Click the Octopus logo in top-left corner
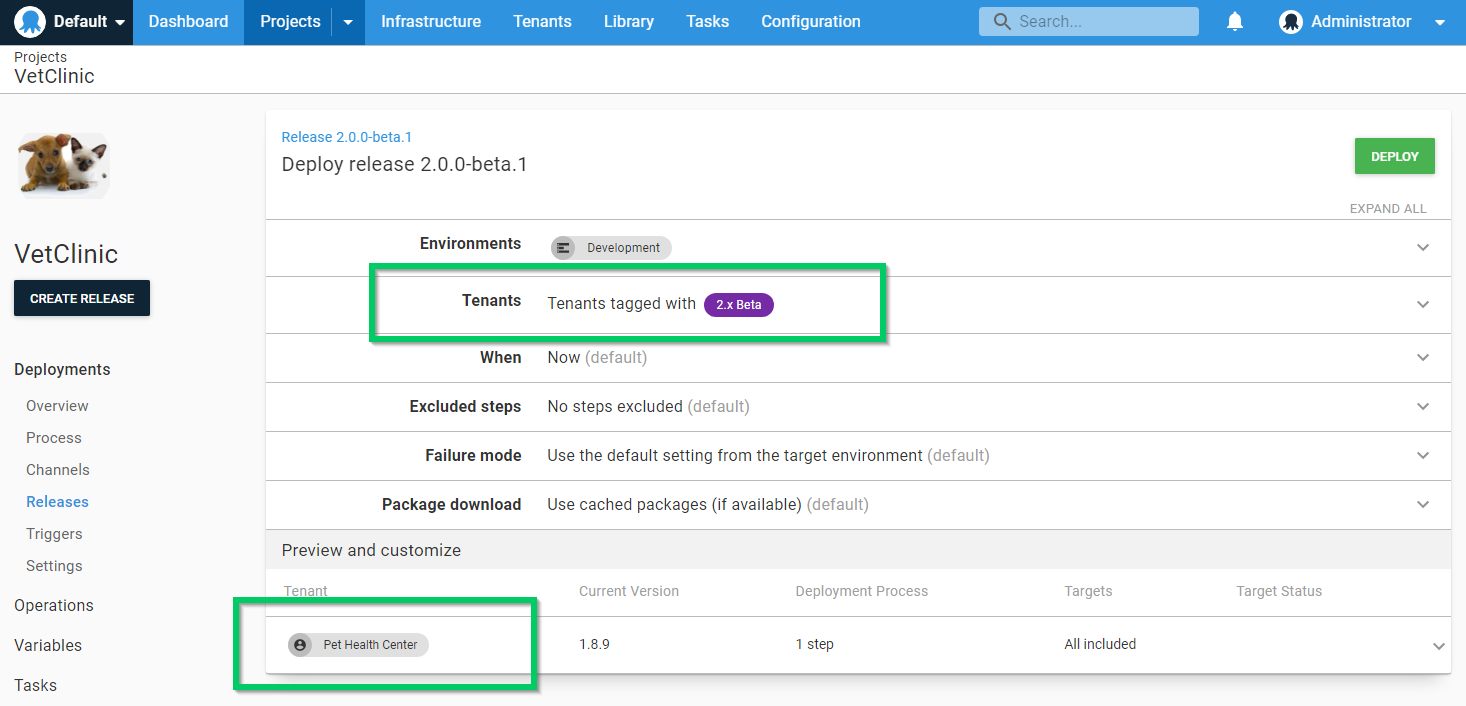The width and height of the screenshot is (1466, 706). click(30, 22)
